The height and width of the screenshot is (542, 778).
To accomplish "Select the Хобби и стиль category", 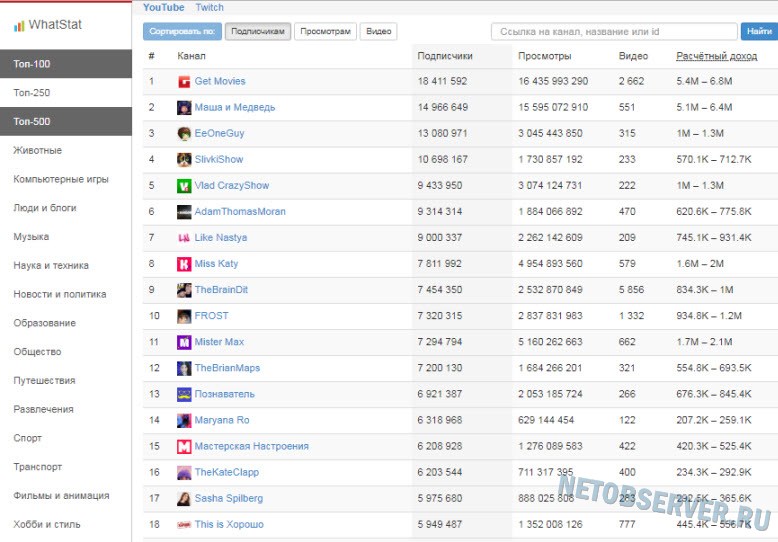I will point(47,525).
